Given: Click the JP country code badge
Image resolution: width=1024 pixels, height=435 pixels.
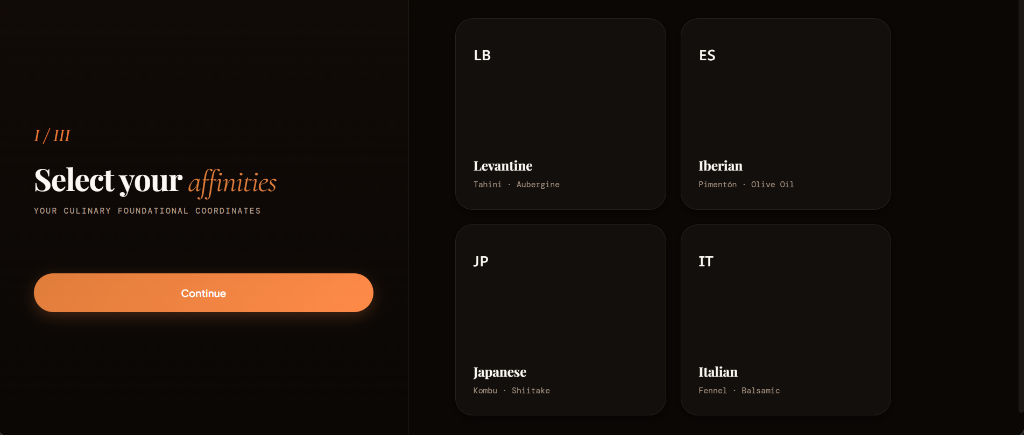Looking at the screenshot, I should (481, 261).
